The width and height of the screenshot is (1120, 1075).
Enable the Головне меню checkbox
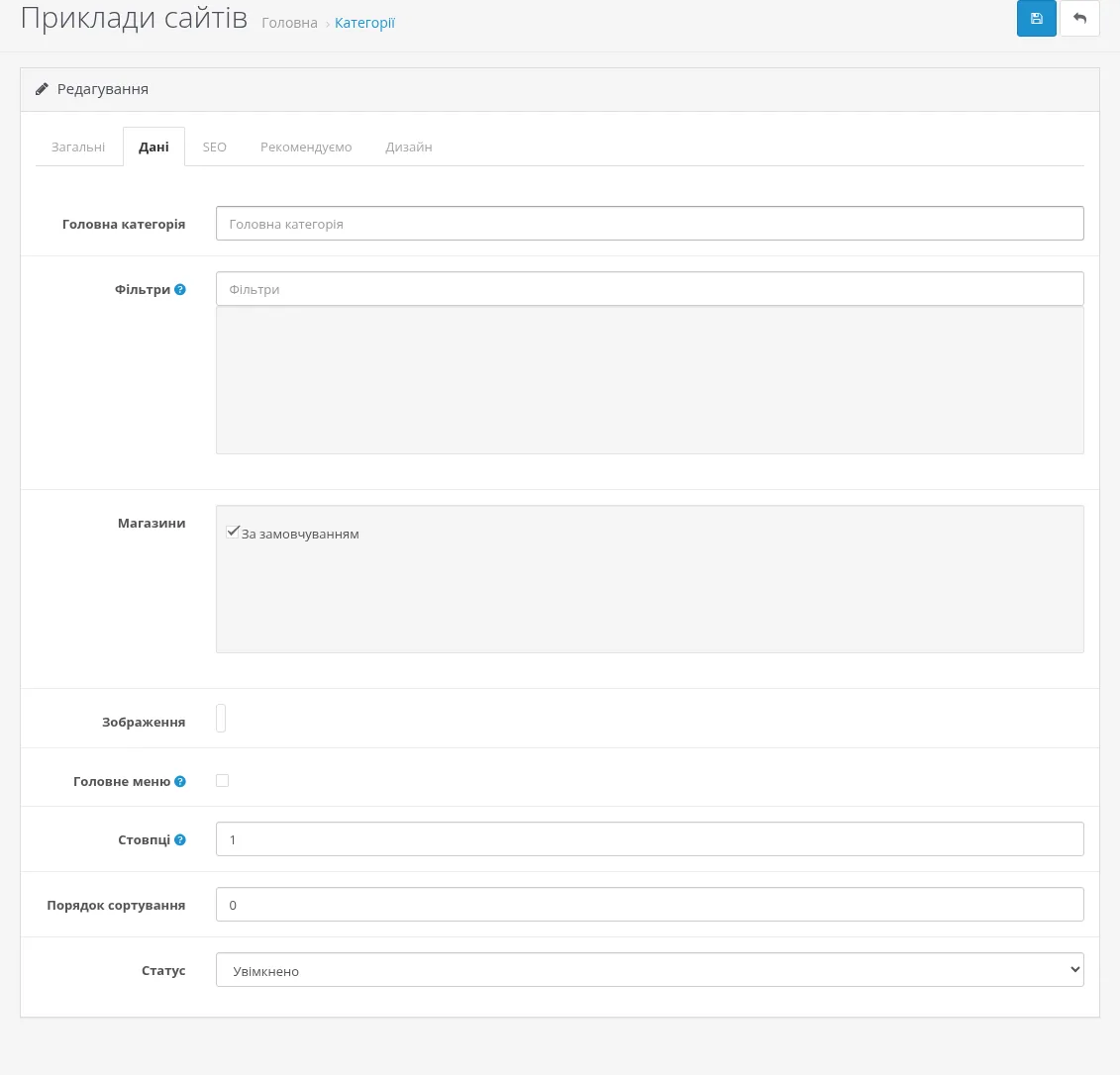pos(222,781)
